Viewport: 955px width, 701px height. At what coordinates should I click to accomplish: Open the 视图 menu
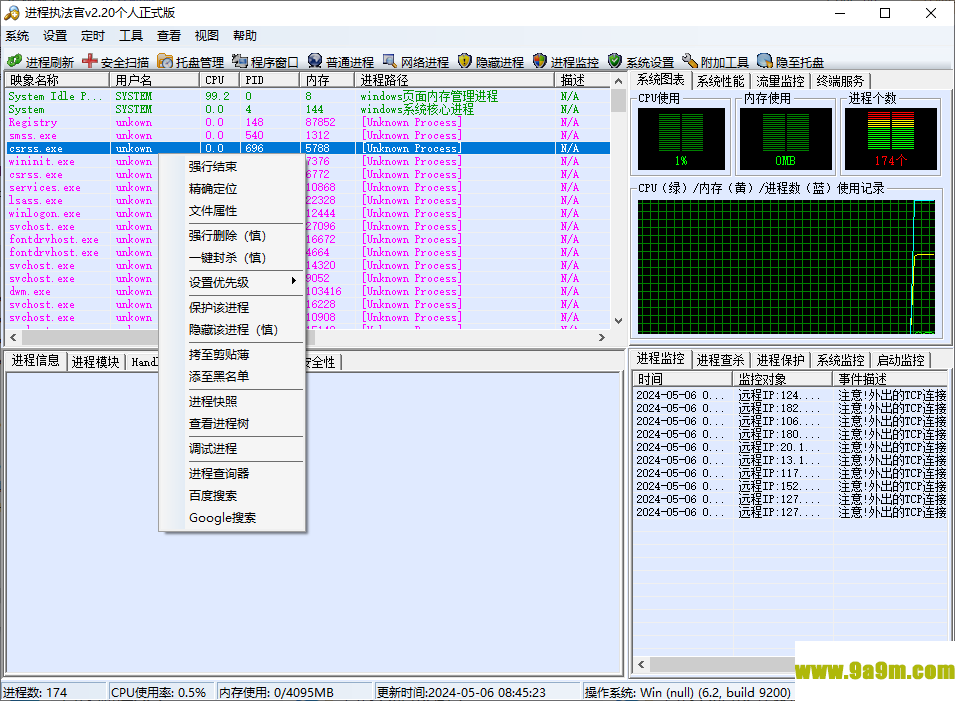click(x=206, y=36)
